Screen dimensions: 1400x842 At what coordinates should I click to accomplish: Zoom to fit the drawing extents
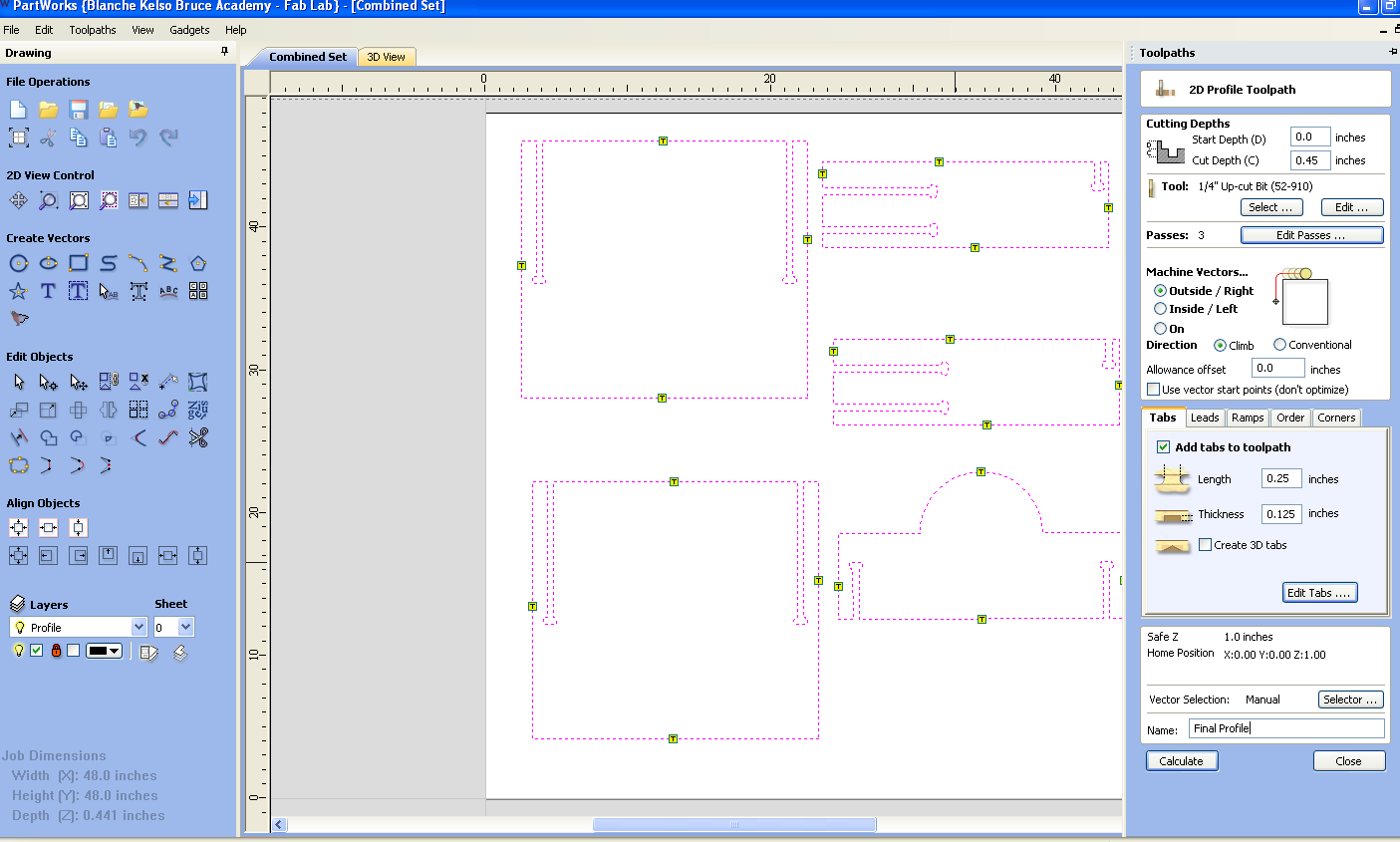(79, 200)
